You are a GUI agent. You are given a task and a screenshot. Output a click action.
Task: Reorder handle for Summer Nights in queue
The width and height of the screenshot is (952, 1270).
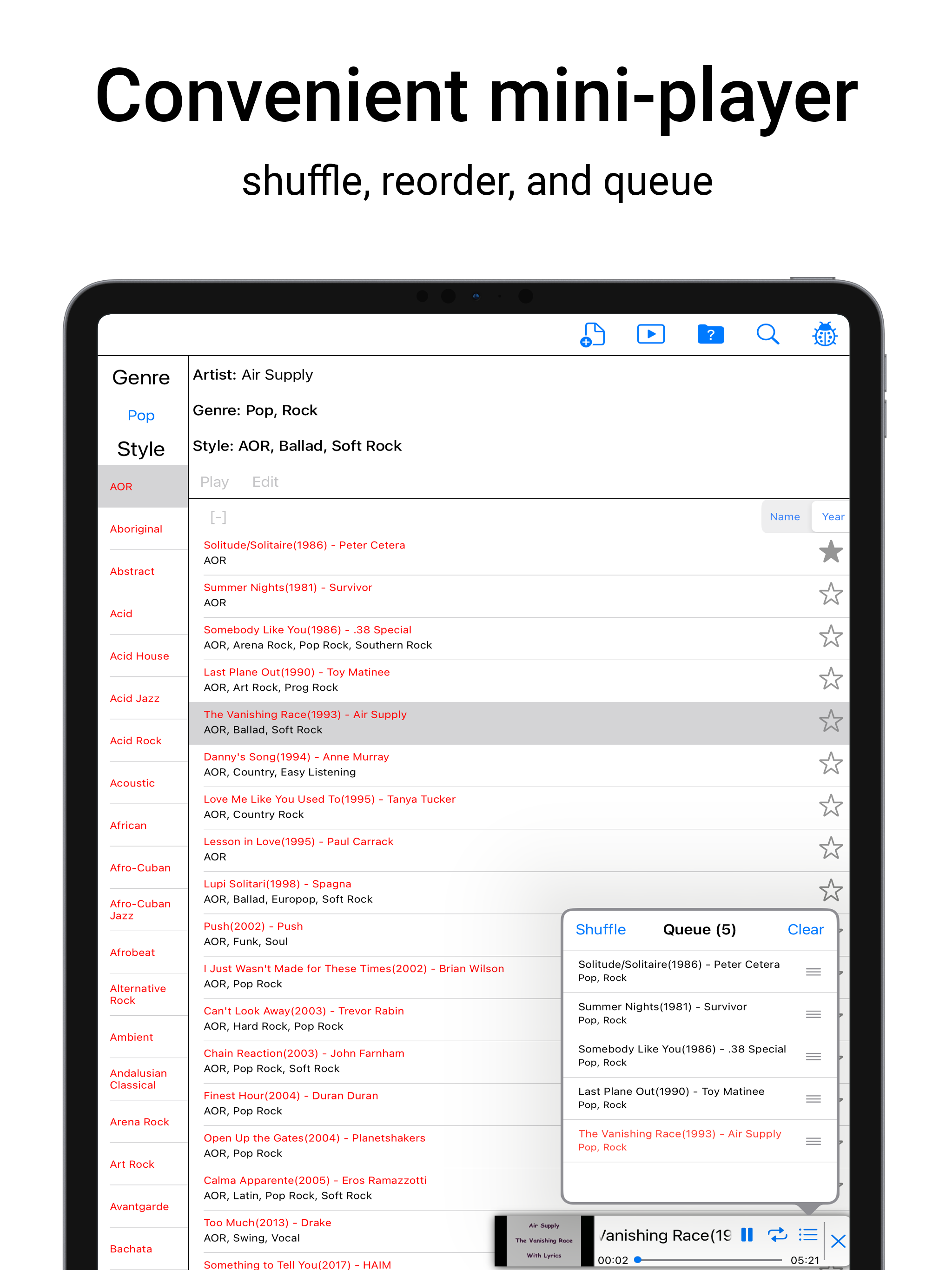[813, 1014]
